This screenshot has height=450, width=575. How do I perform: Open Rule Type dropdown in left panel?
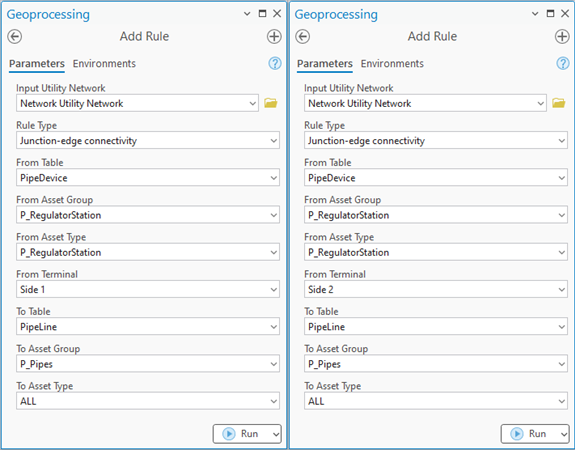coord(148,140)
